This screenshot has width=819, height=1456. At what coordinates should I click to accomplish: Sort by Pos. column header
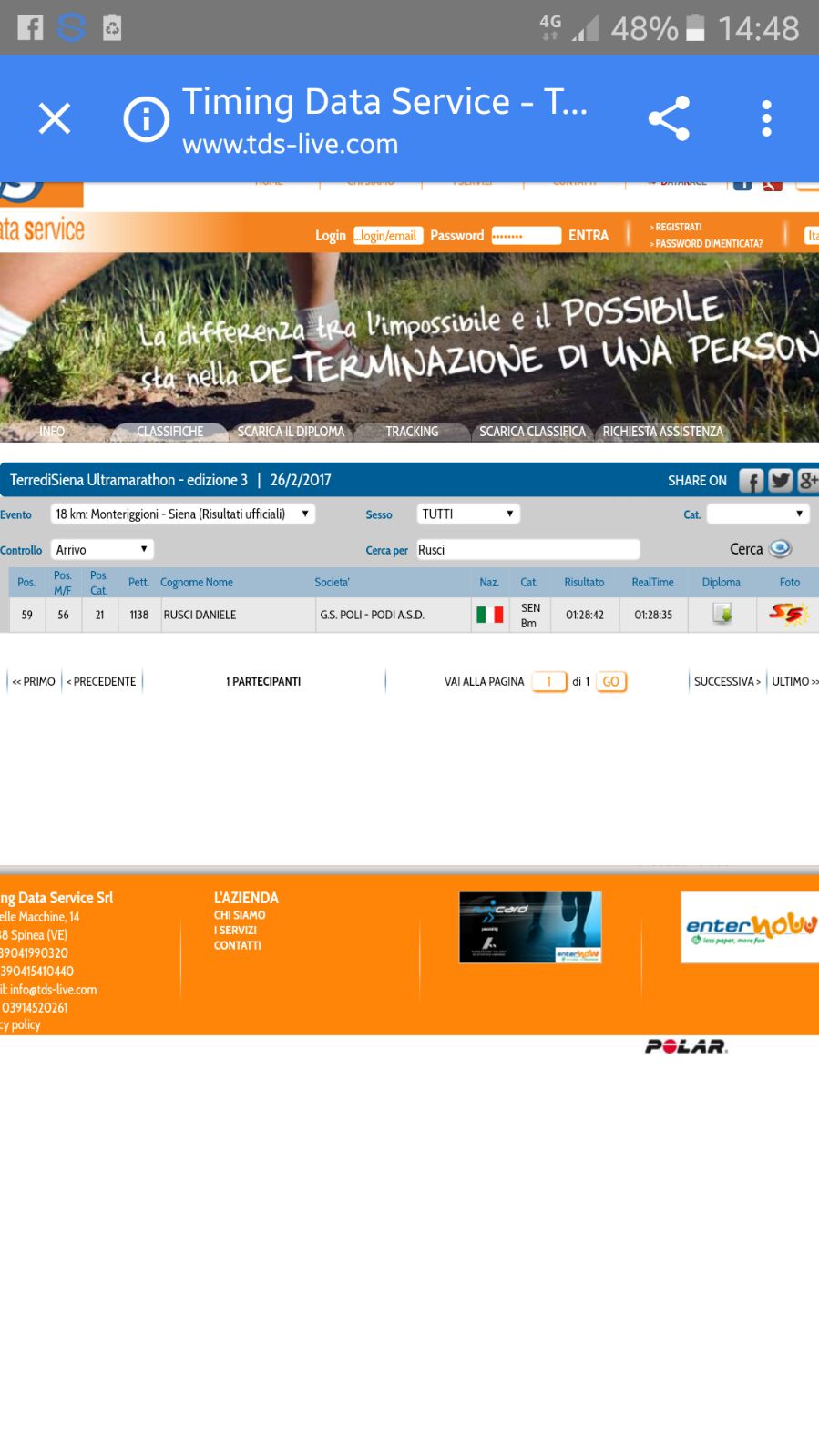(26, 583)
